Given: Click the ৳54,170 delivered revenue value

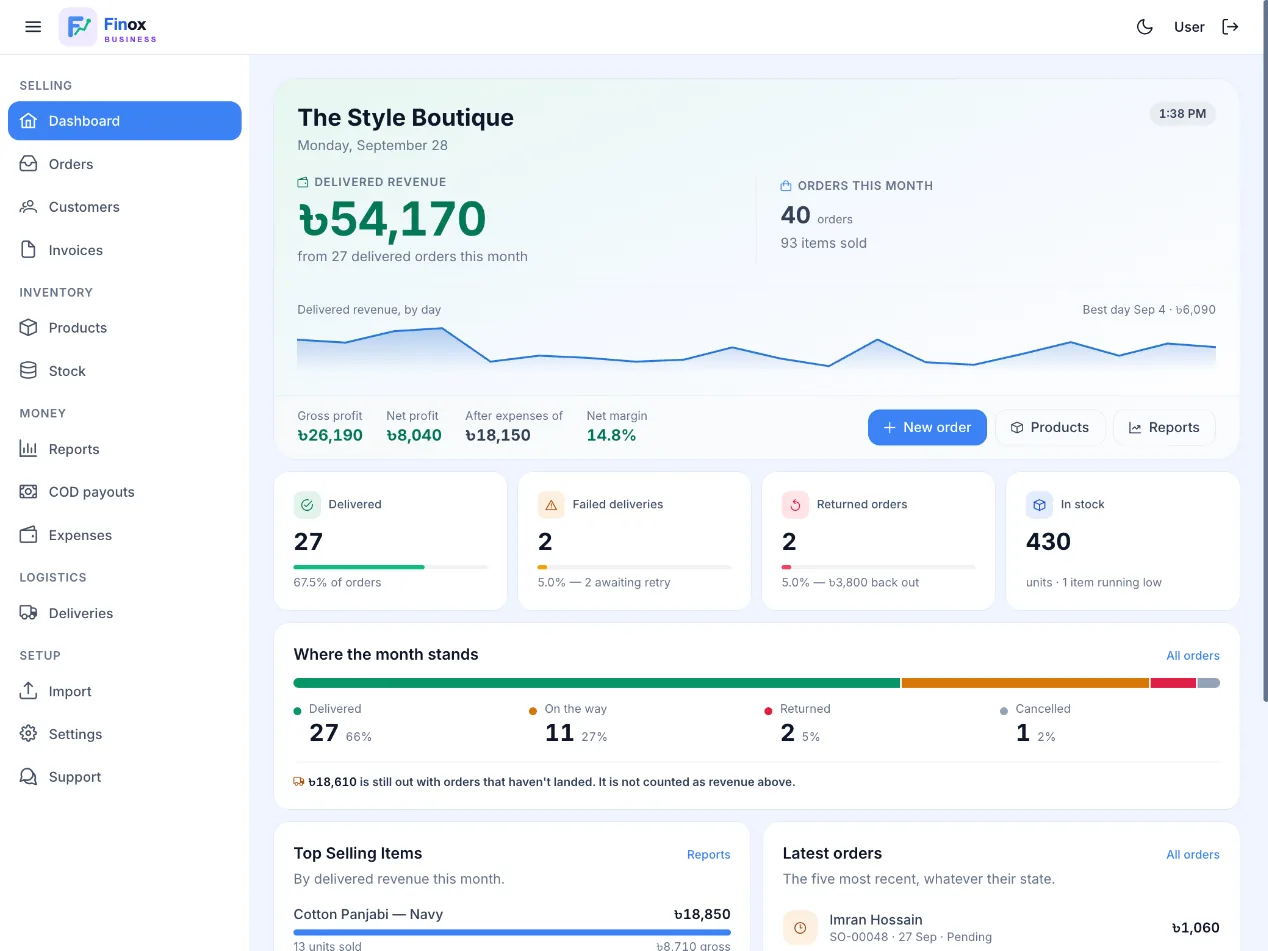Looking at the screenshot, I should pyautogui.click(x=392, y=219).
